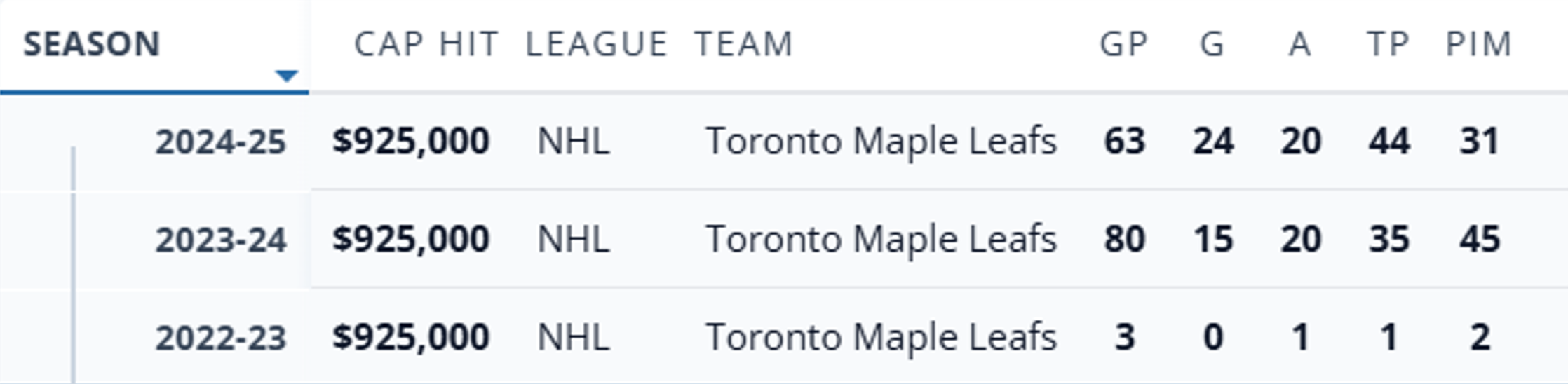Viewport: 1568px width, 384px height.
Task: Click NHL league link in 2024-25 row
Action: tap(573, 141)
